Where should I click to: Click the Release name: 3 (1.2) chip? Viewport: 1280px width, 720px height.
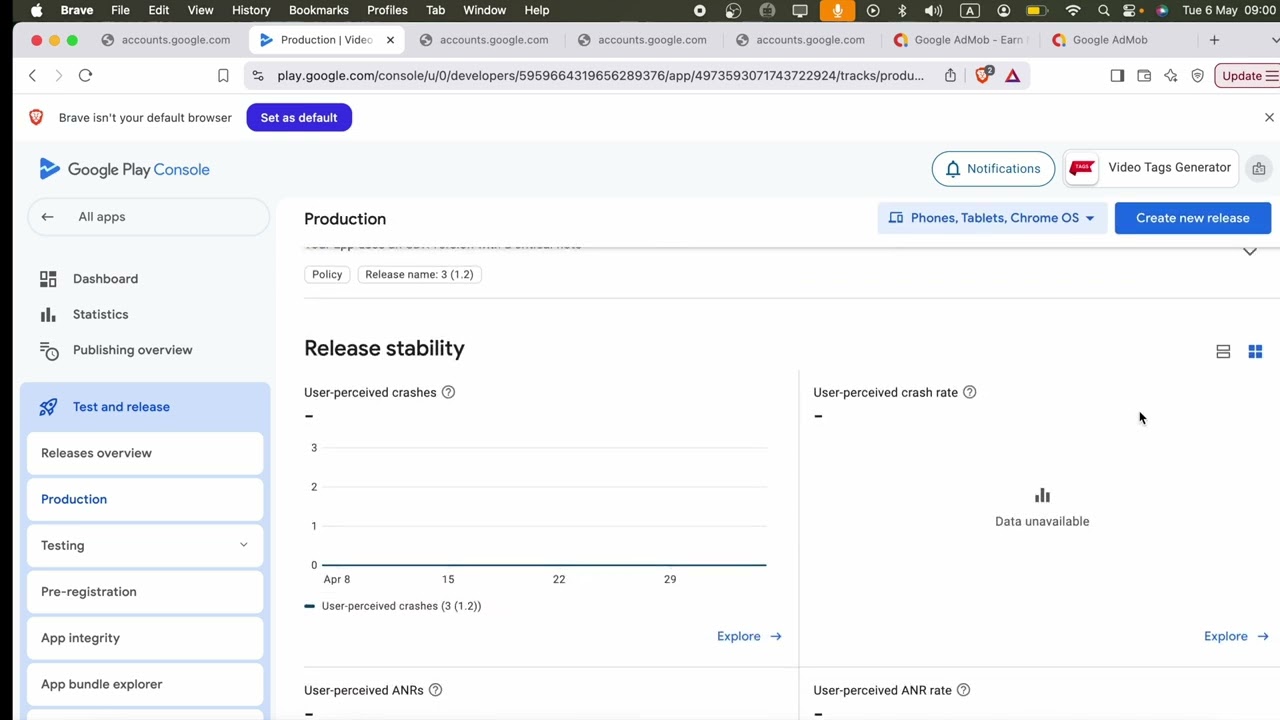point(419,274)
